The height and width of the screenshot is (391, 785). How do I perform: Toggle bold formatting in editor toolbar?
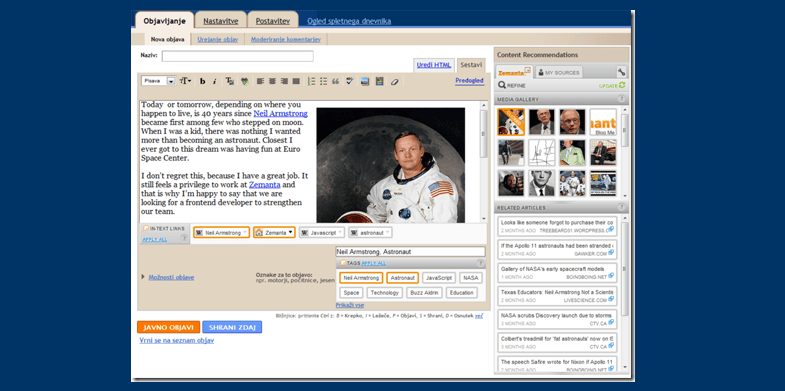(x=202, y=81)
